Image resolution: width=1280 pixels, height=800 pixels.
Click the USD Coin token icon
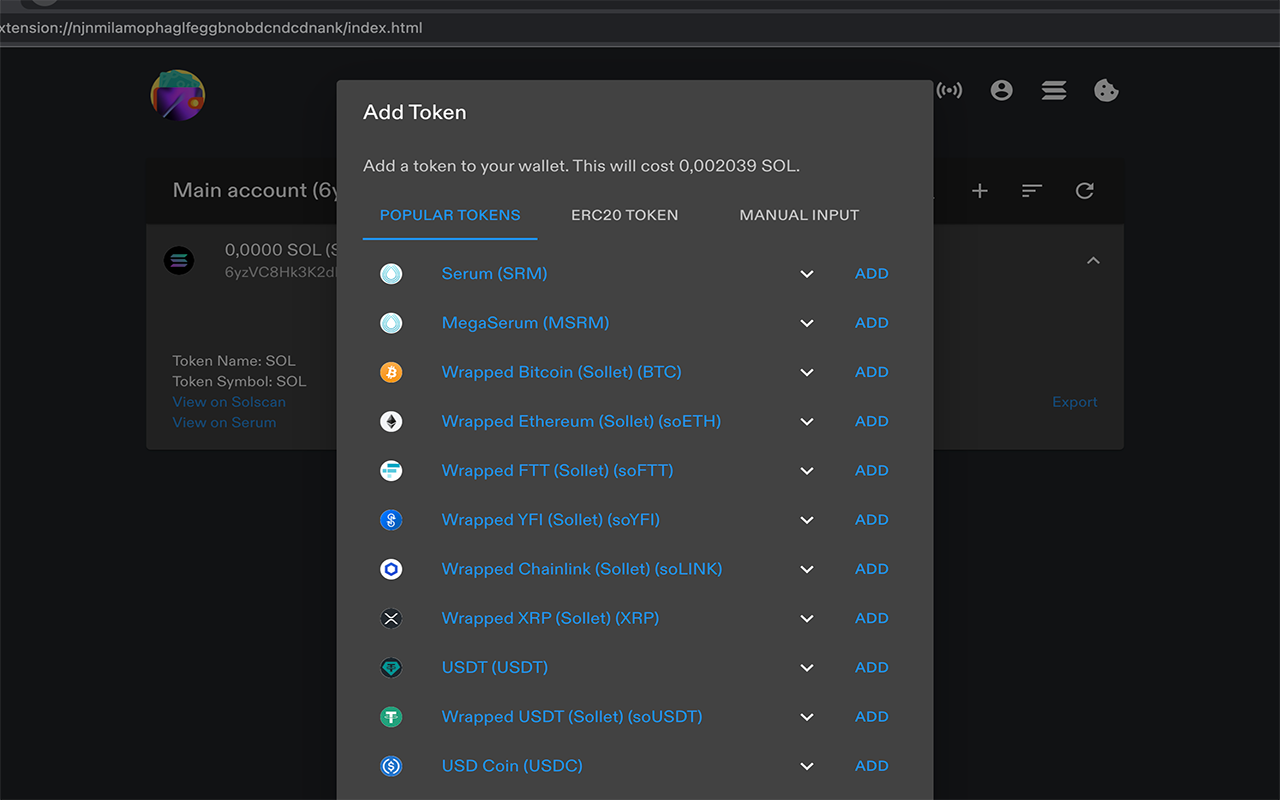pos(391,766)
